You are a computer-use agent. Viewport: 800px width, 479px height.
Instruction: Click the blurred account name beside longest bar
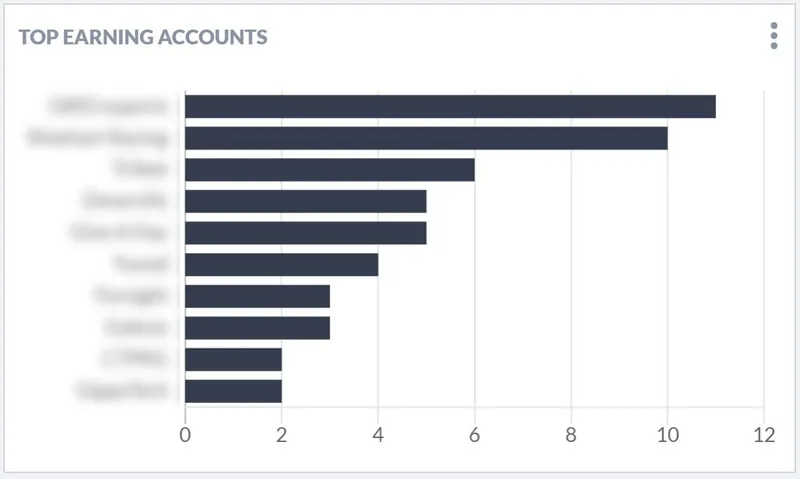[x=108, y=106]
